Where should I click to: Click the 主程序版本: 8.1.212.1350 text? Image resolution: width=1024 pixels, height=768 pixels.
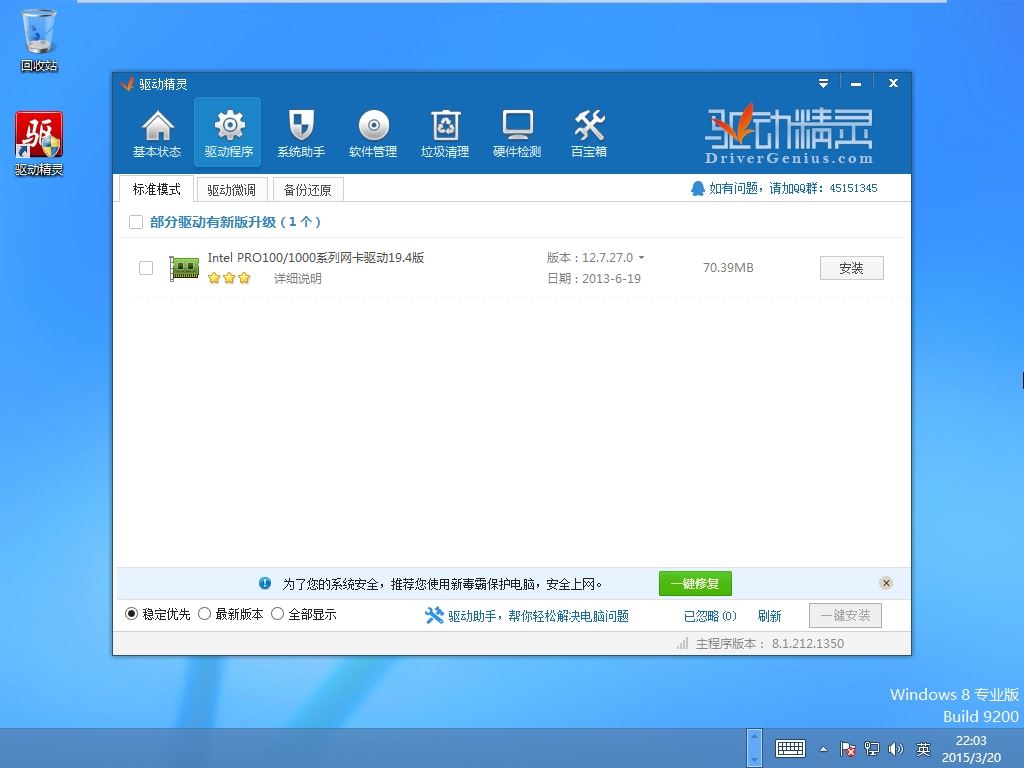click(769, 644)
